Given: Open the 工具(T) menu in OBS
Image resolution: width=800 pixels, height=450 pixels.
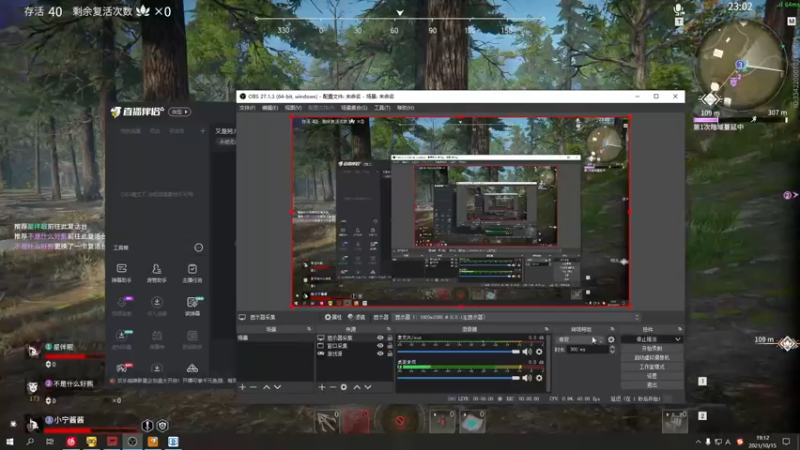Looking at the screenshot, I should coord(382,108).
